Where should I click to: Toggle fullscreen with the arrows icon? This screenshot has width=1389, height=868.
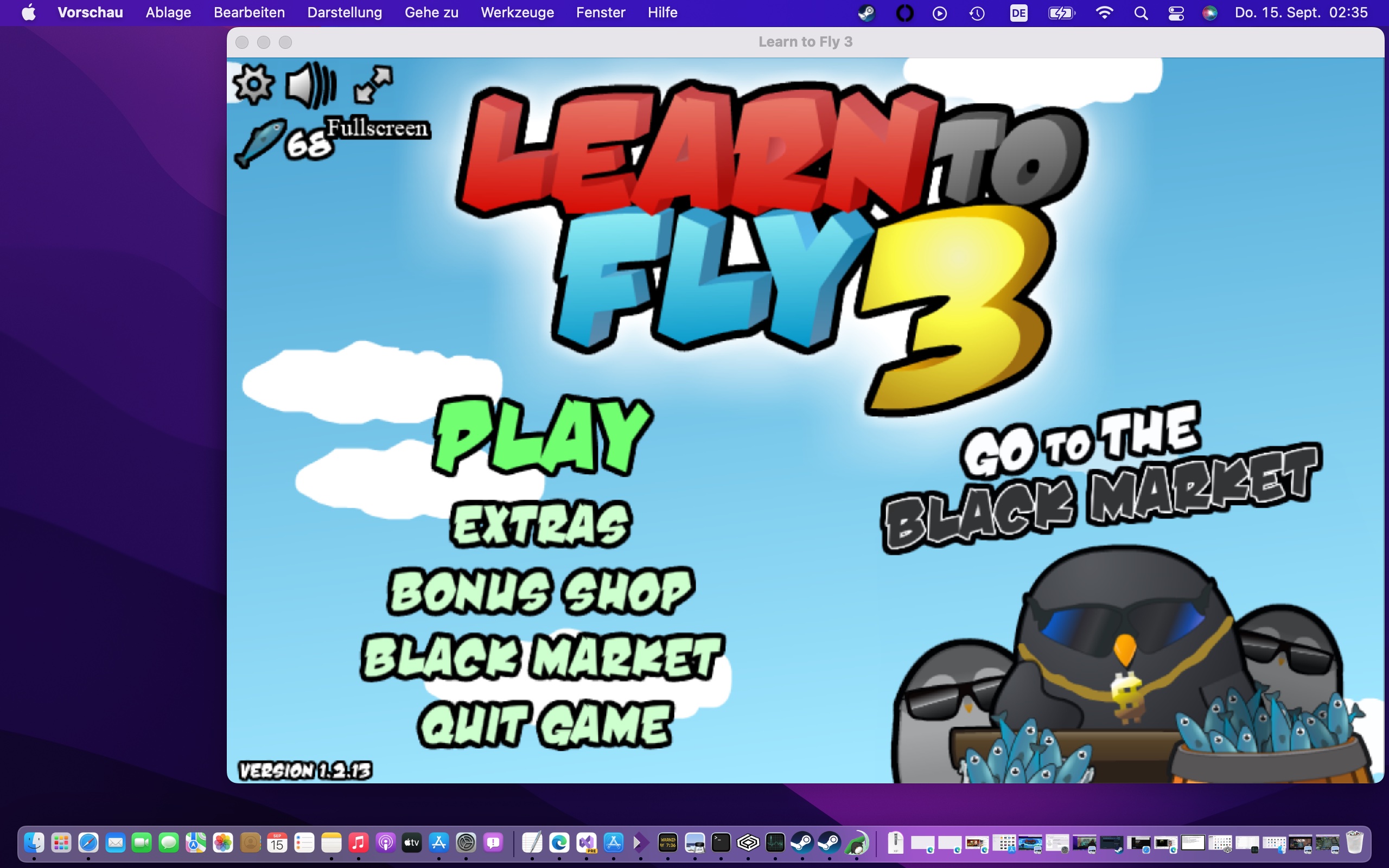(373, 85)
